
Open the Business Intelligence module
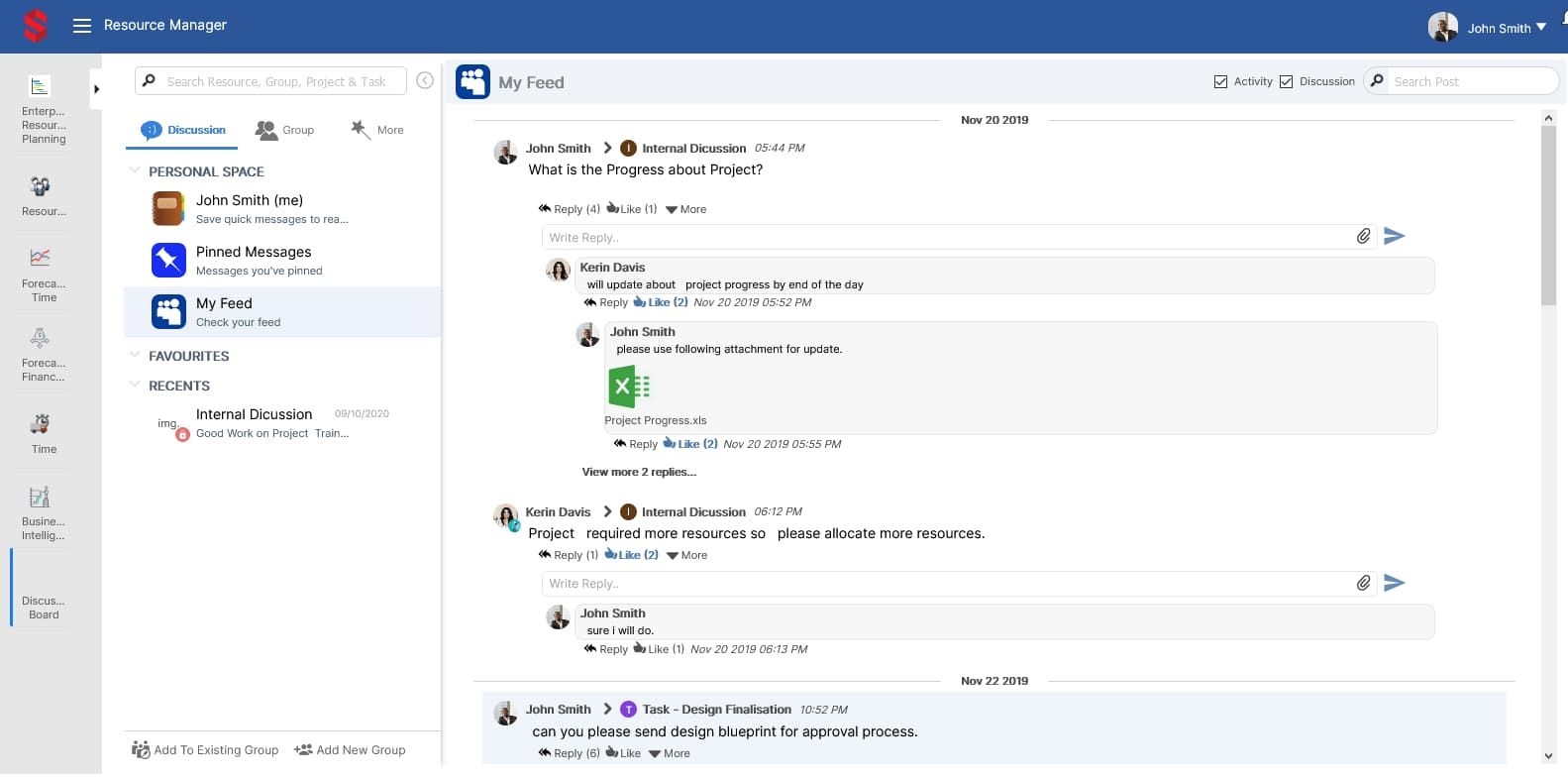44,512
